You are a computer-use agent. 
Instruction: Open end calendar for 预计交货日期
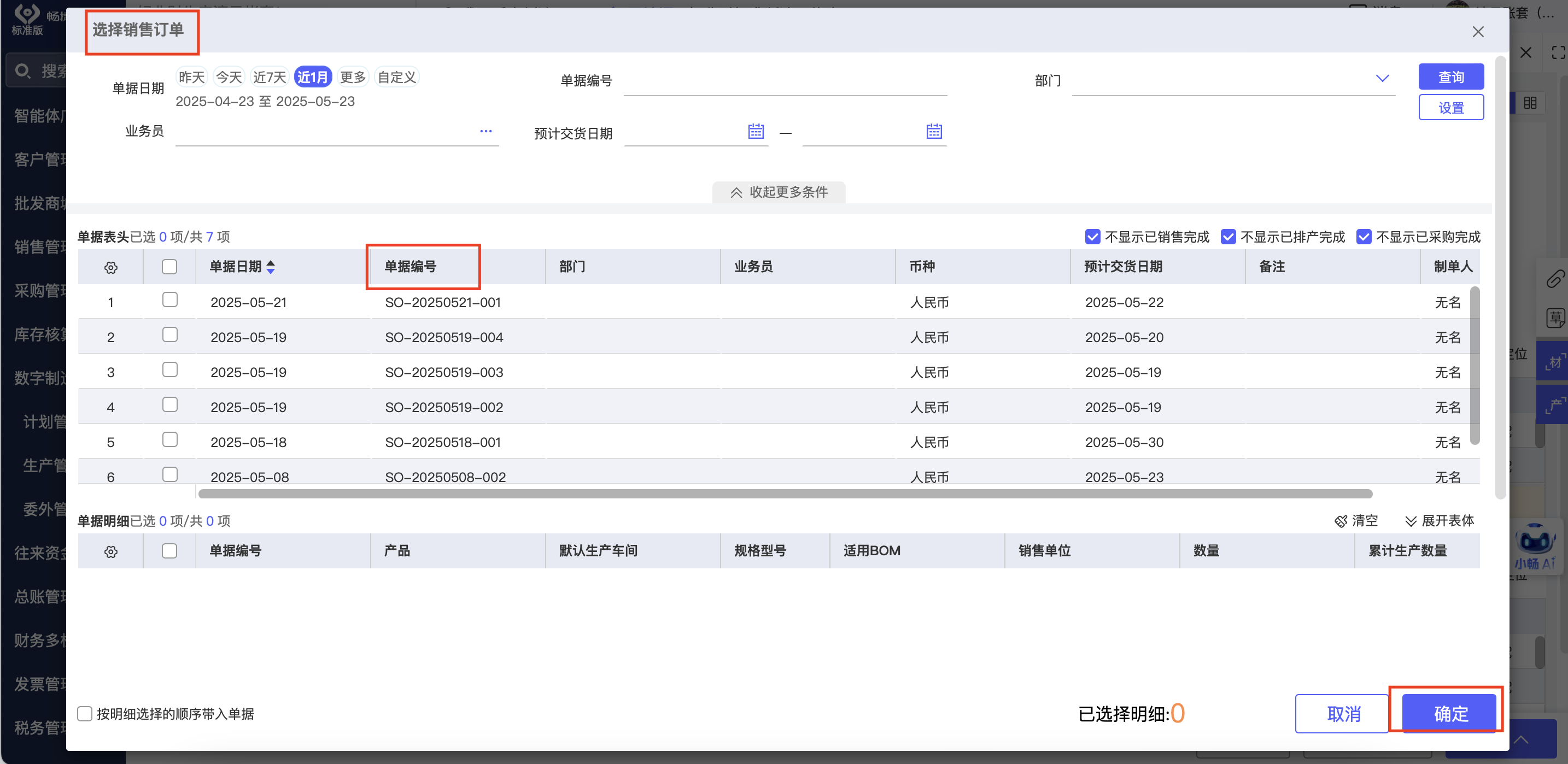point(934,131)
